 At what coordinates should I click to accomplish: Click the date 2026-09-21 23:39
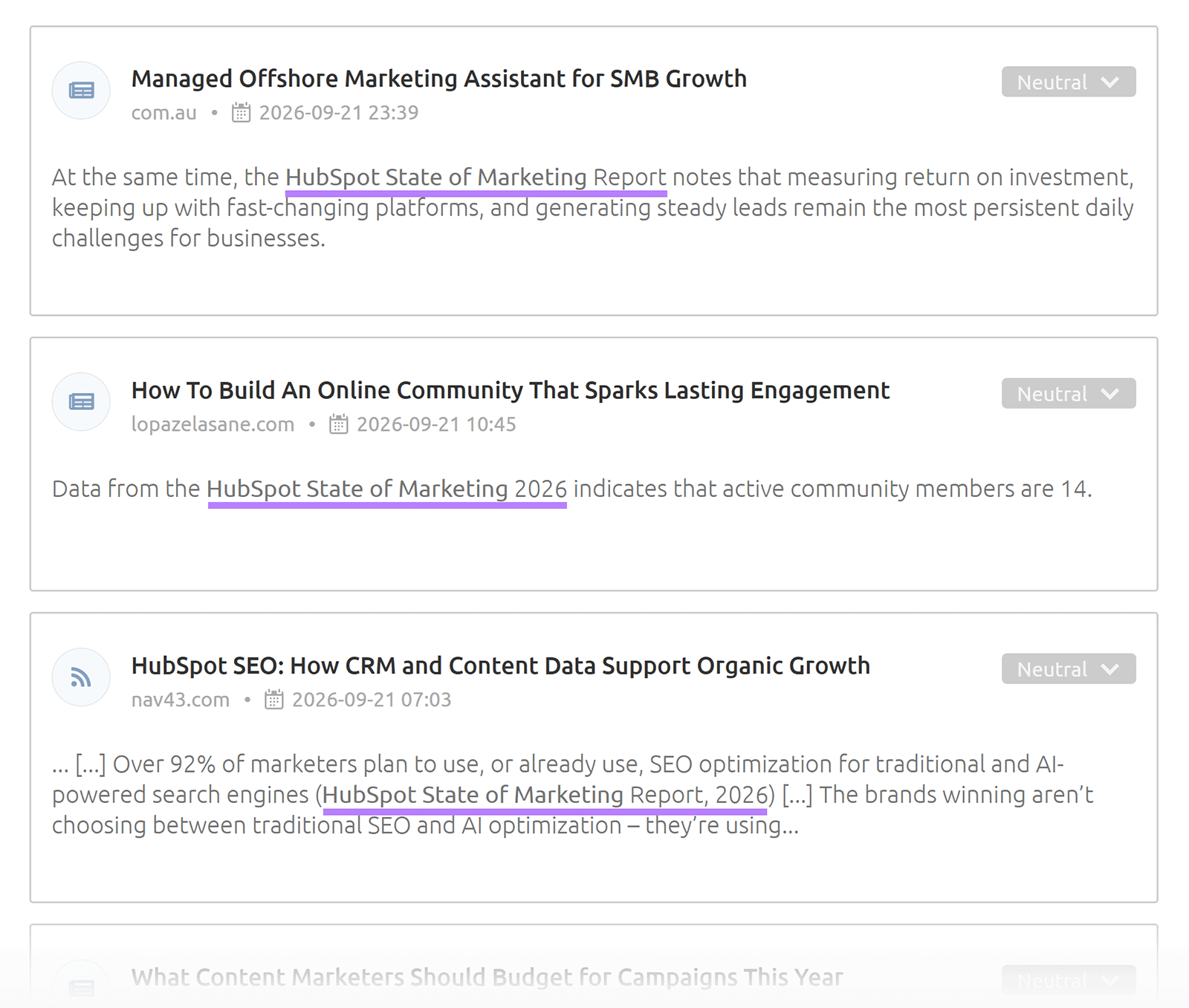point(339,113)
